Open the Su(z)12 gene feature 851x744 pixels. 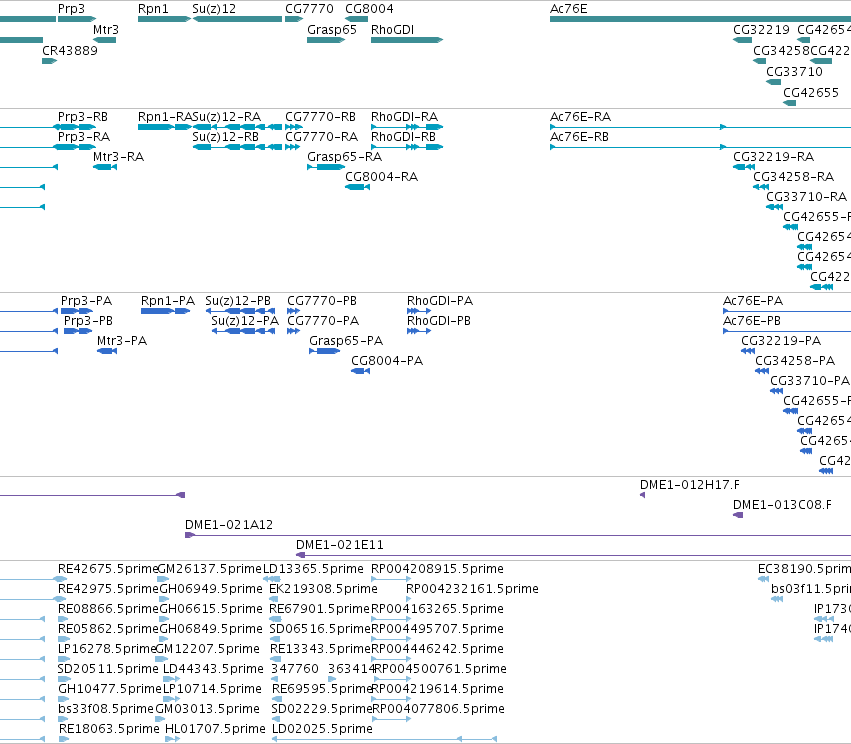237,19
